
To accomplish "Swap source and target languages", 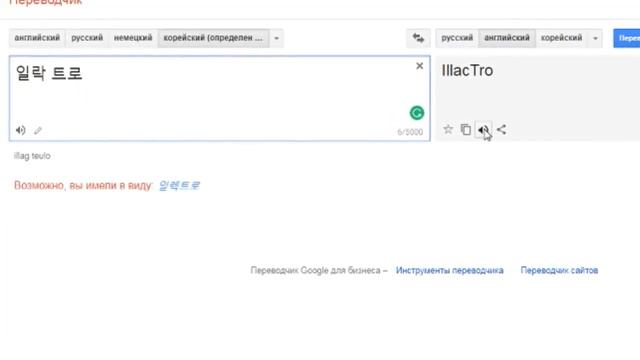I will [x=418, y=38].
